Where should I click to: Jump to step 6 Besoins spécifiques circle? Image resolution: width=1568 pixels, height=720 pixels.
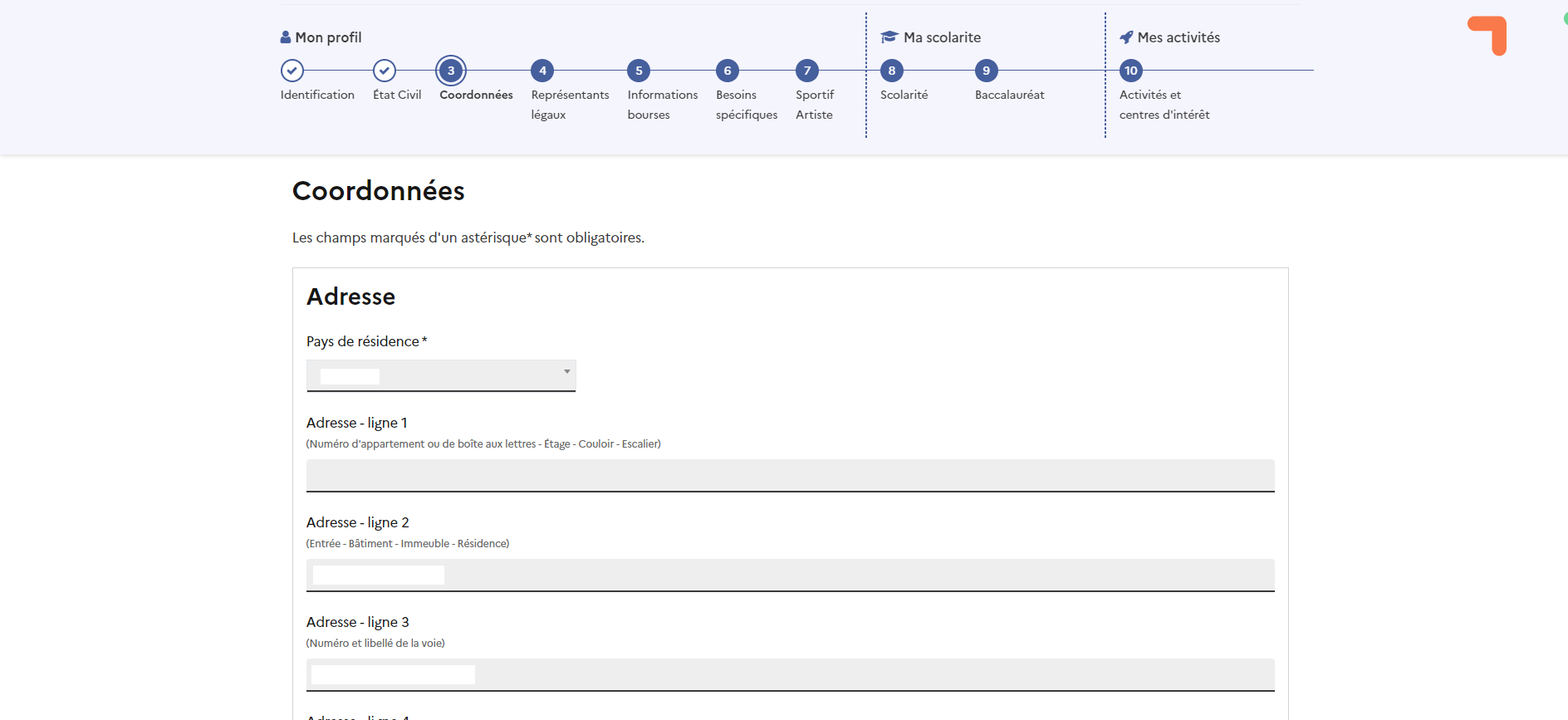[x=728, y=71]
